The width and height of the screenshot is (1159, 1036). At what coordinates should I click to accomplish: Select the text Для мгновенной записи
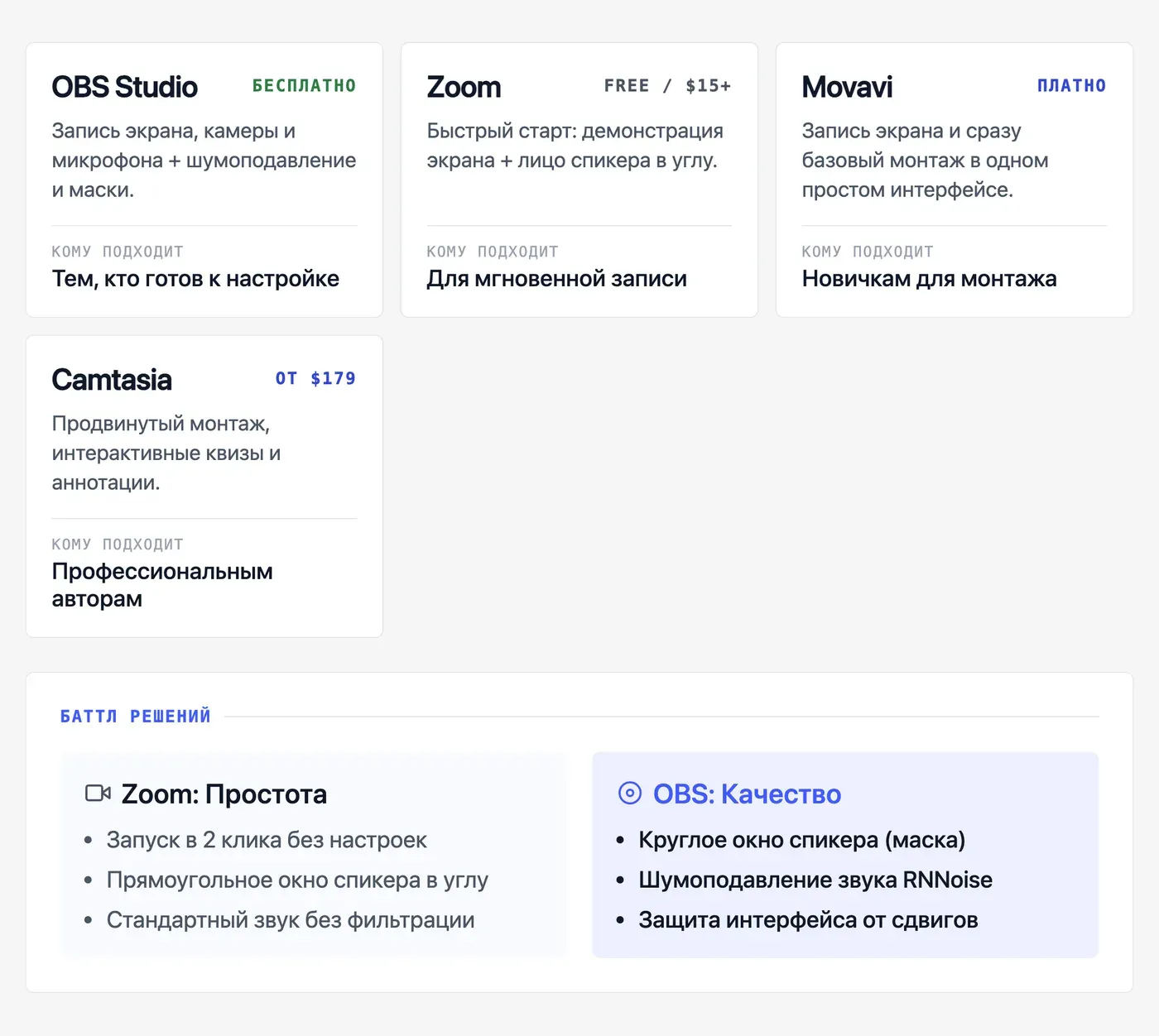click(x=557, y=279)
